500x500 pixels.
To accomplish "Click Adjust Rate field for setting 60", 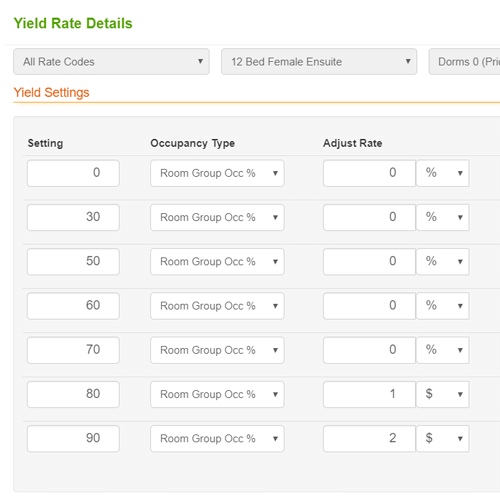I will (x=369, y=306).
